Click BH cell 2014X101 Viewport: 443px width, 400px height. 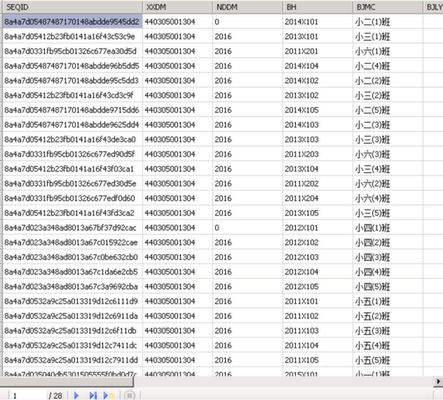point(318,22)
